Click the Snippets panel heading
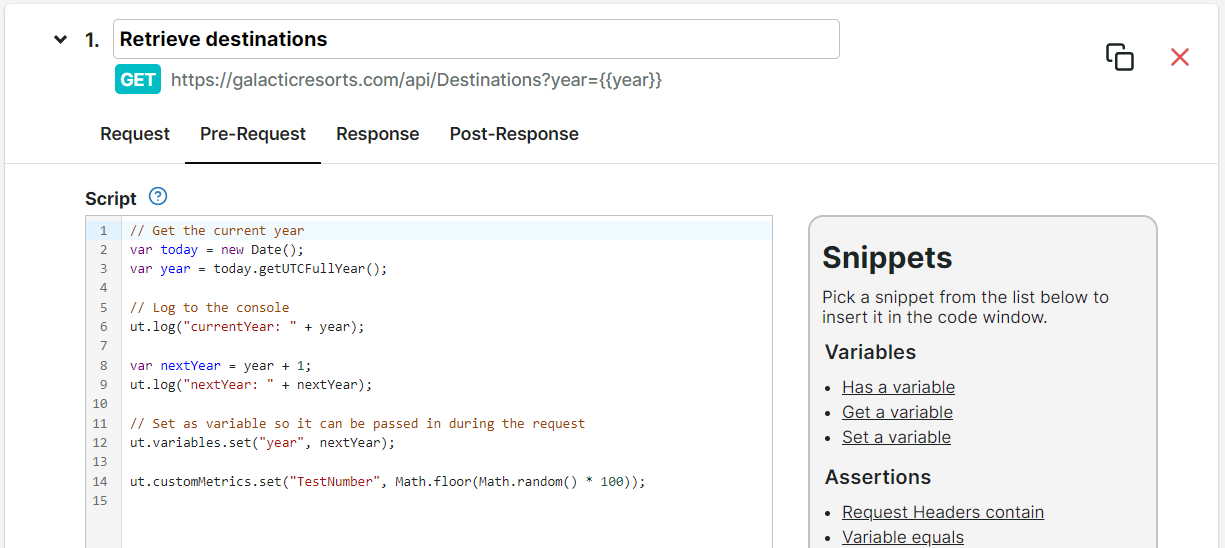This screenshot has height=548, width=1225. tap(887, 258)
